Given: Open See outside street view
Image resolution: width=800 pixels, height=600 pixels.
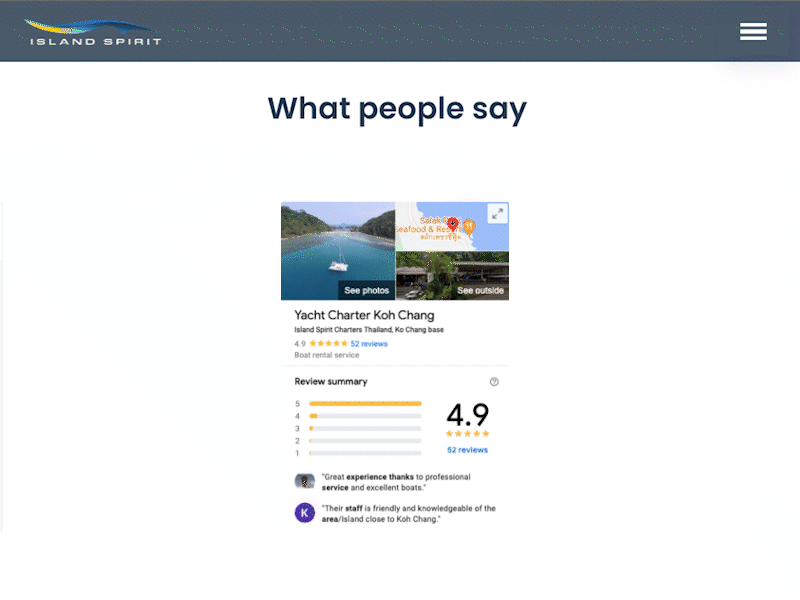Looking at the screenshot, I should (x=480, y=290).
